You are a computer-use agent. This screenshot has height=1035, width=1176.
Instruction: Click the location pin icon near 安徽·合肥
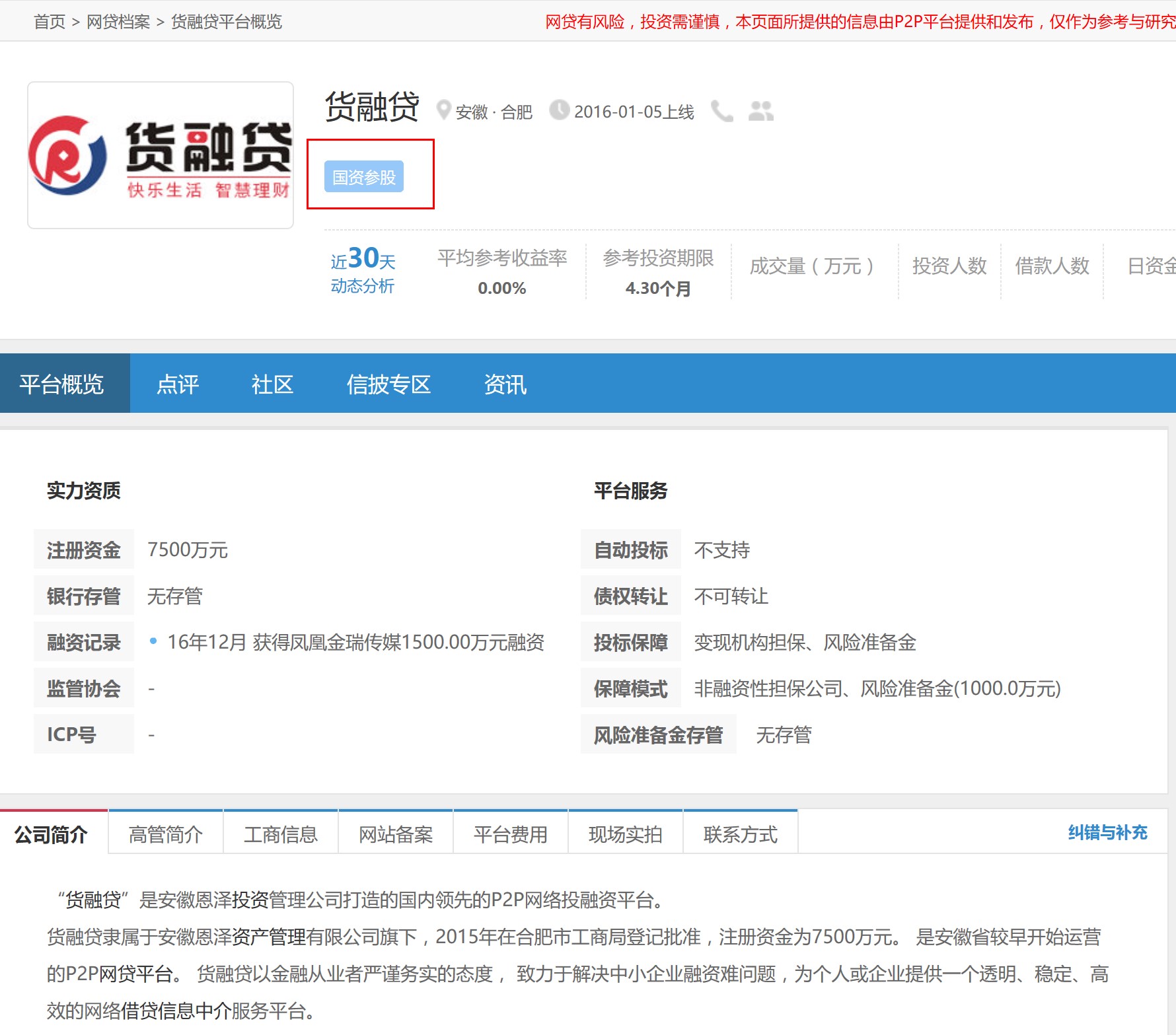(x=444, y=110)
